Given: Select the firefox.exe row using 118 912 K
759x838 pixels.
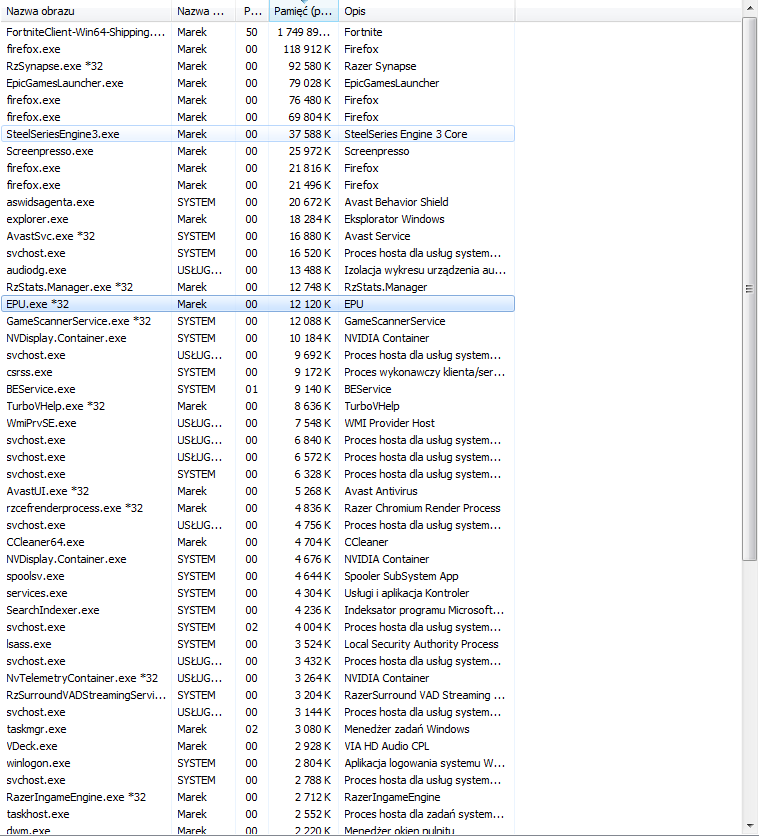Looking at the screenshot, I should [258, 49].
